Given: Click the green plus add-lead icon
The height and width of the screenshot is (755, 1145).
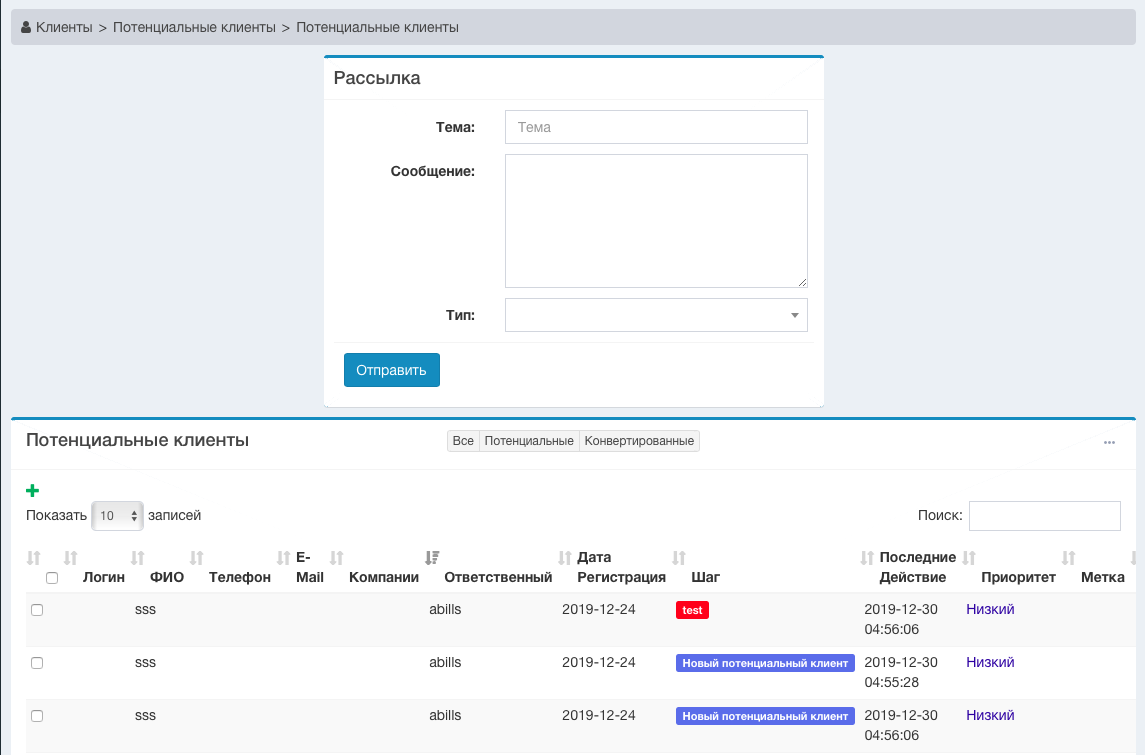Looking at the screenshot, I should [x=32, y=490].
